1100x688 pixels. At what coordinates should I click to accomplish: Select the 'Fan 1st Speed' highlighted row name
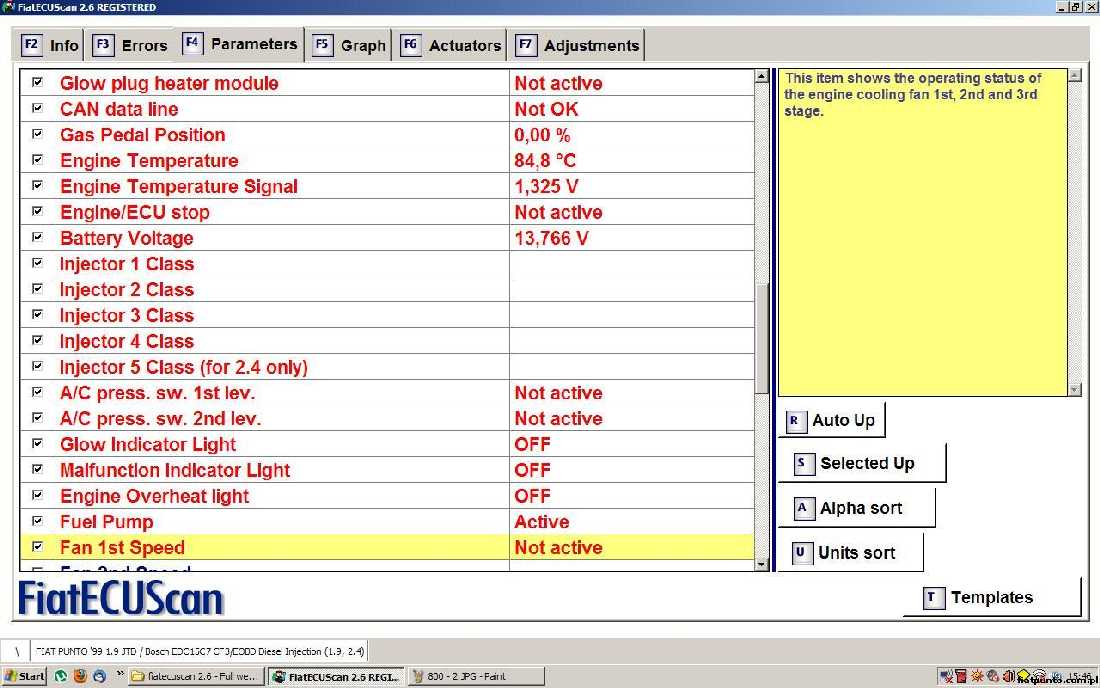click(123, 548)
